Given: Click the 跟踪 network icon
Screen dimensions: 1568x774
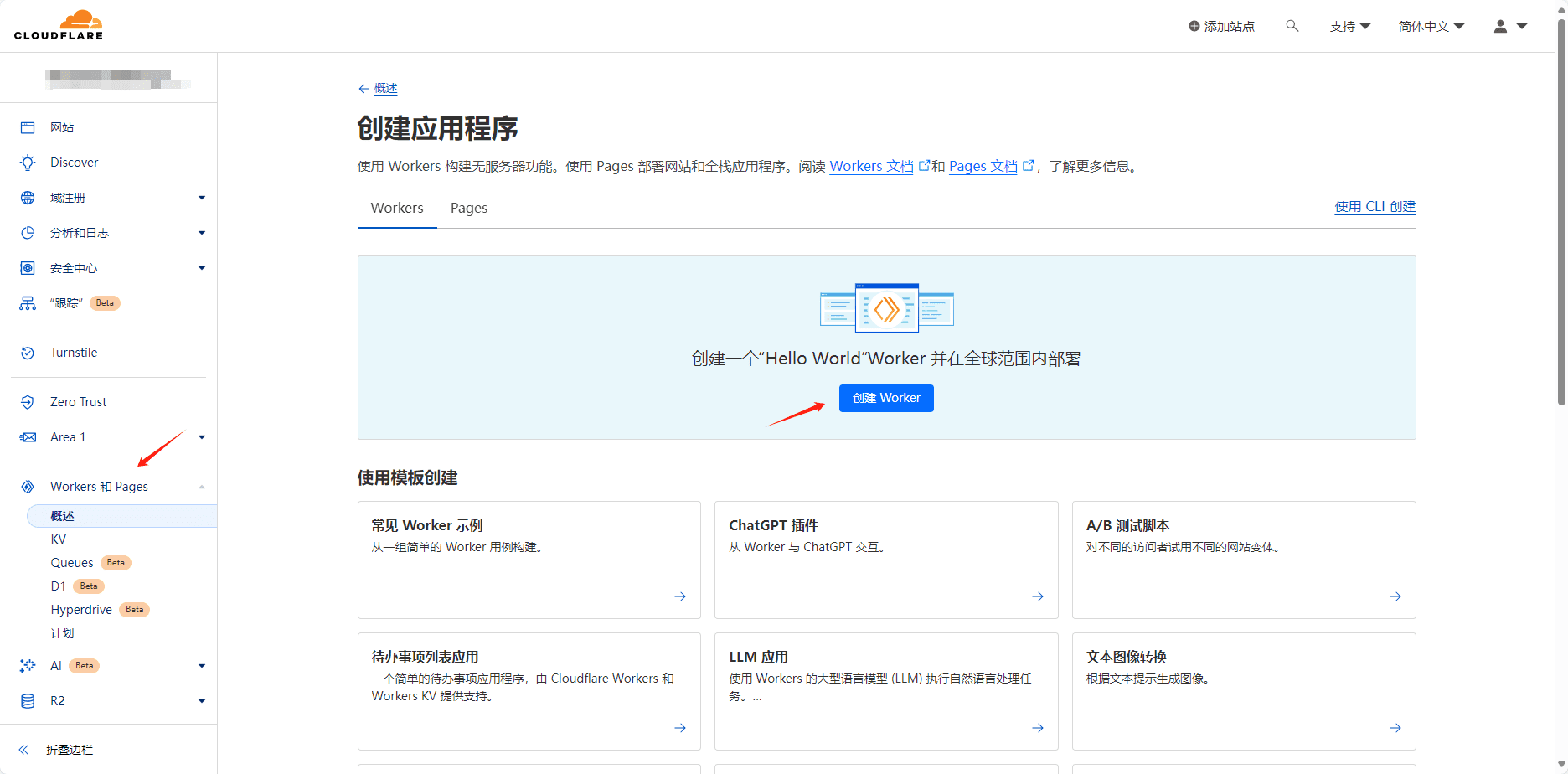Looking at the screenshot, I should (x=28, y=303).
